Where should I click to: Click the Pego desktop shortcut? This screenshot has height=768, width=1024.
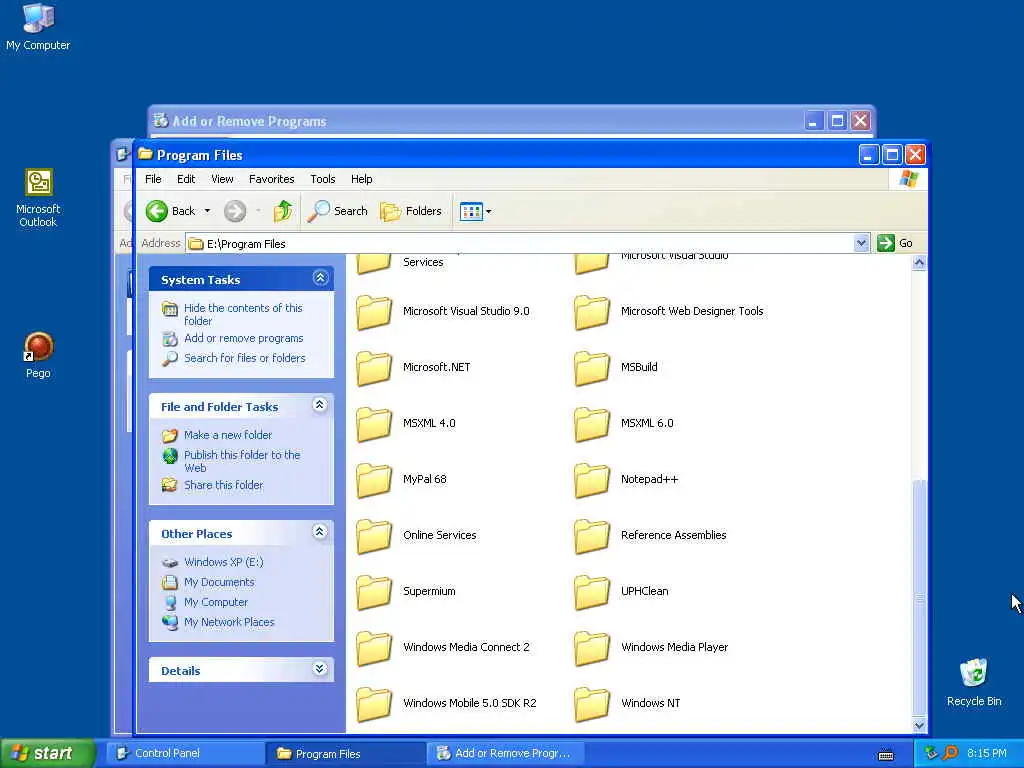coord(38,355)
